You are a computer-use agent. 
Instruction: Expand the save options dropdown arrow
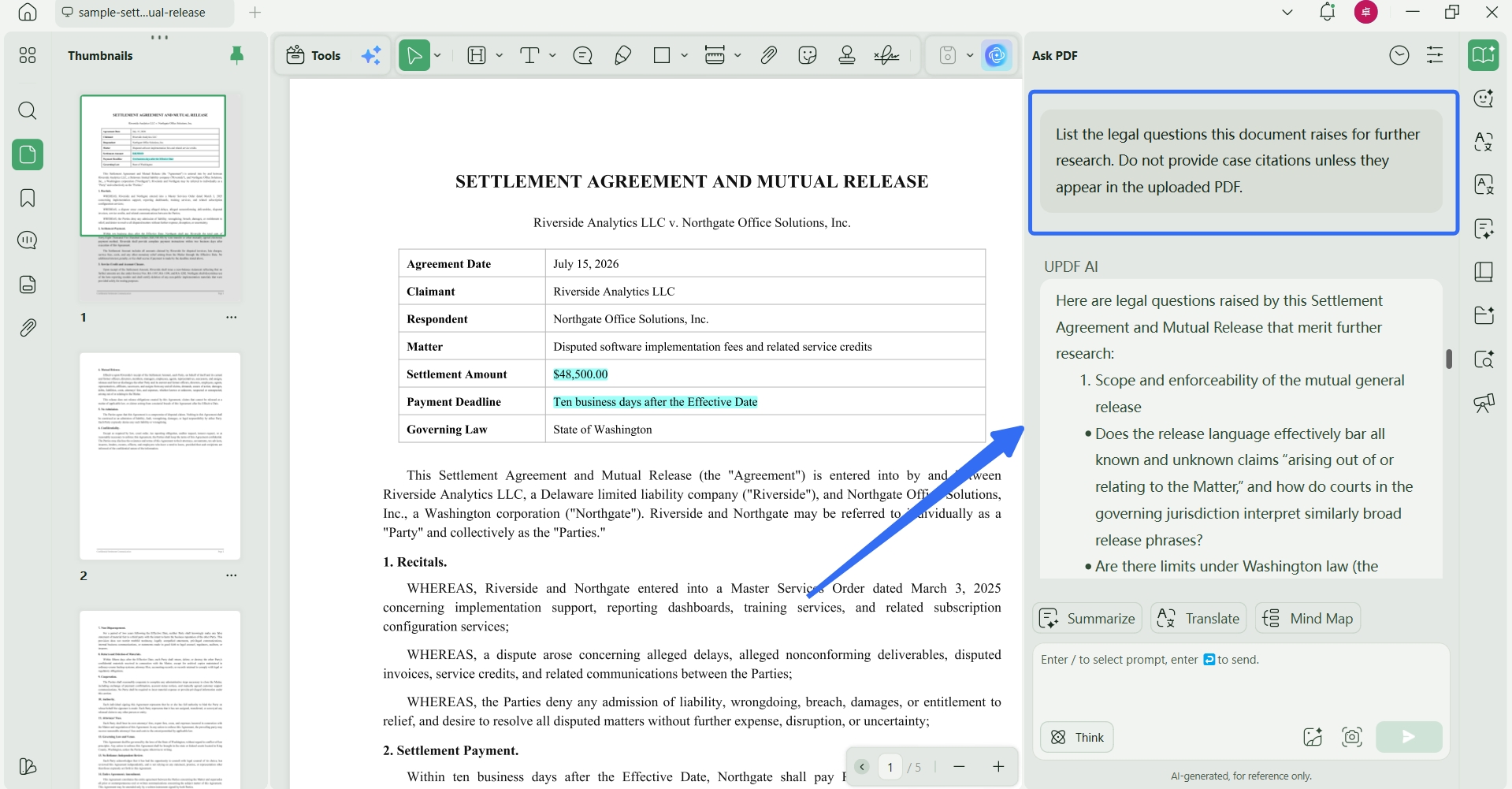pos(970,55)
